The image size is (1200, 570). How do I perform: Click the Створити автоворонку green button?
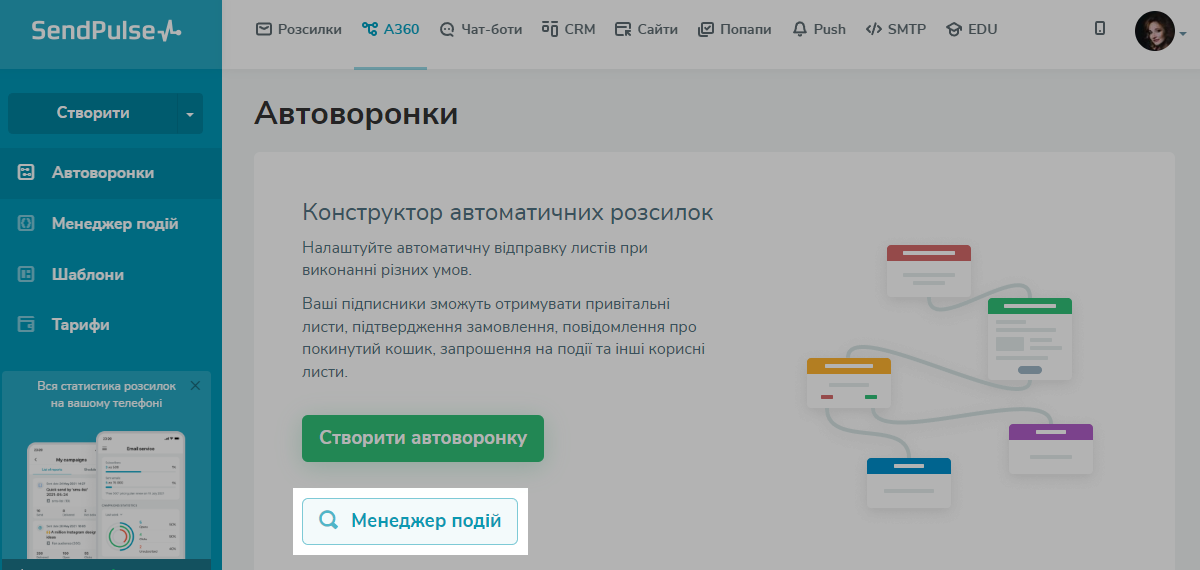423,438
